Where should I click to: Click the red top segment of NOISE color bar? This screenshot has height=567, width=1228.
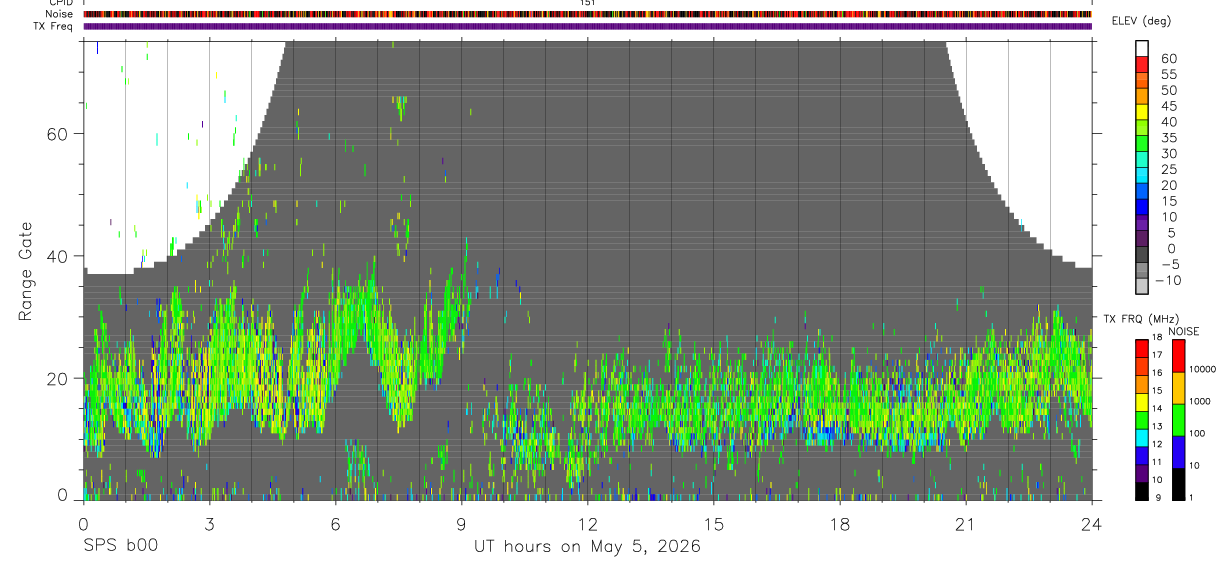(1177, 355)
